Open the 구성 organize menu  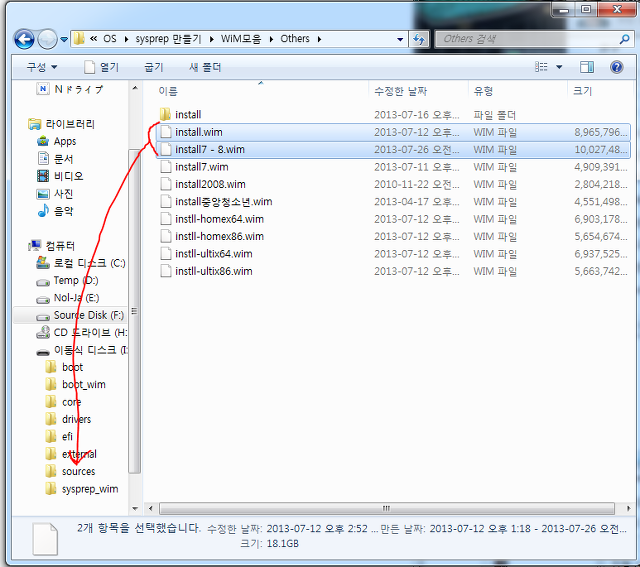click(x=42, y=67)
